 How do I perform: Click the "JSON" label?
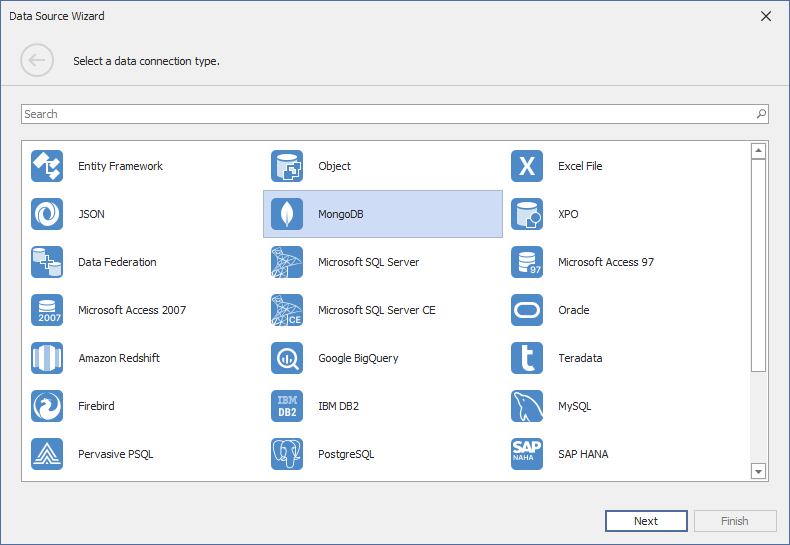click(91, 214)
